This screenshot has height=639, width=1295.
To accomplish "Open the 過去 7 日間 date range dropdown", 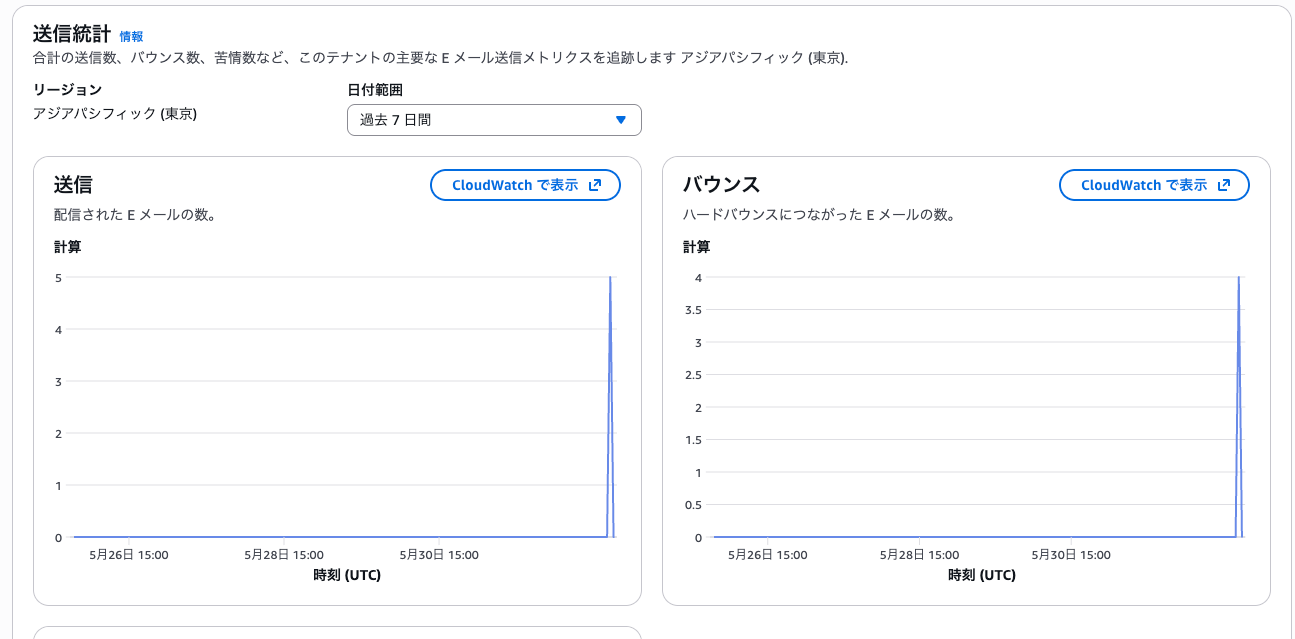I will pyautogui.click(x=494, y=120).
